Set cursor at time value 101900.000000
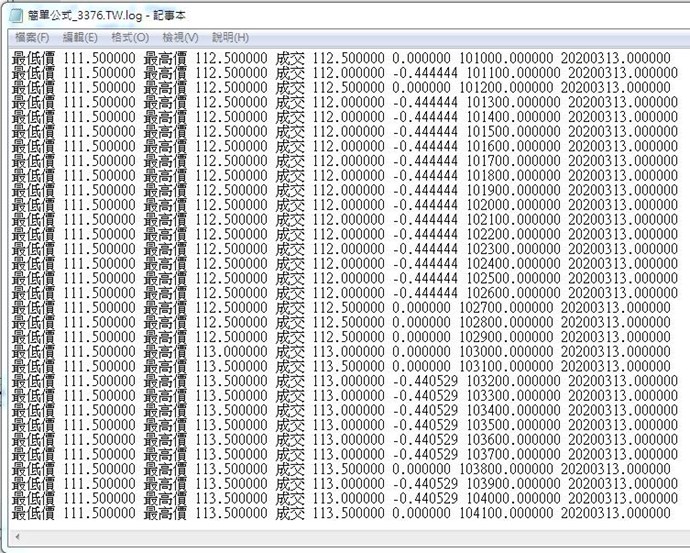Image resolution: width=690 pixels, height=553 pixels. click(x=512, y=190)
